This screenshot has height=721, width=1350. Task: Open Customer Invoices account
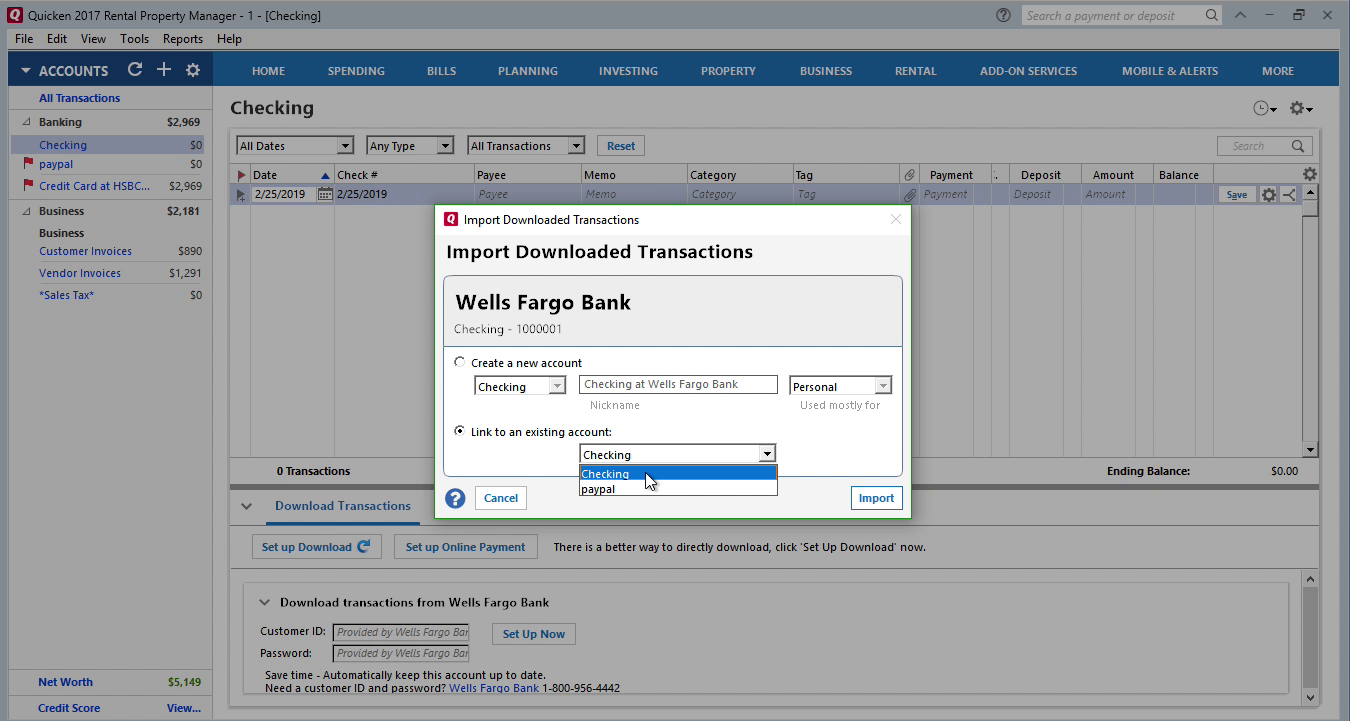[85, 251]
